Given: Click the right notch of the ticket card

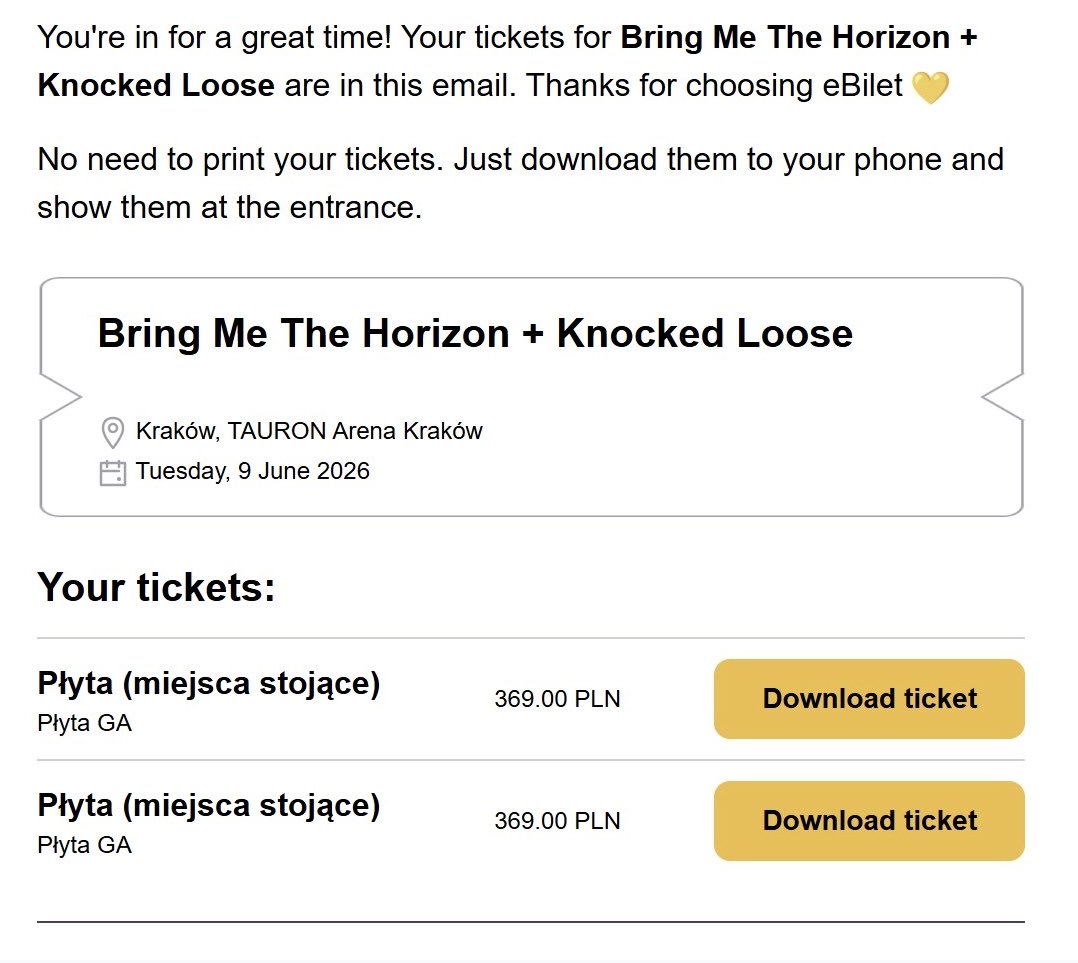Looking at the screenshot, I should point(1003,397).
